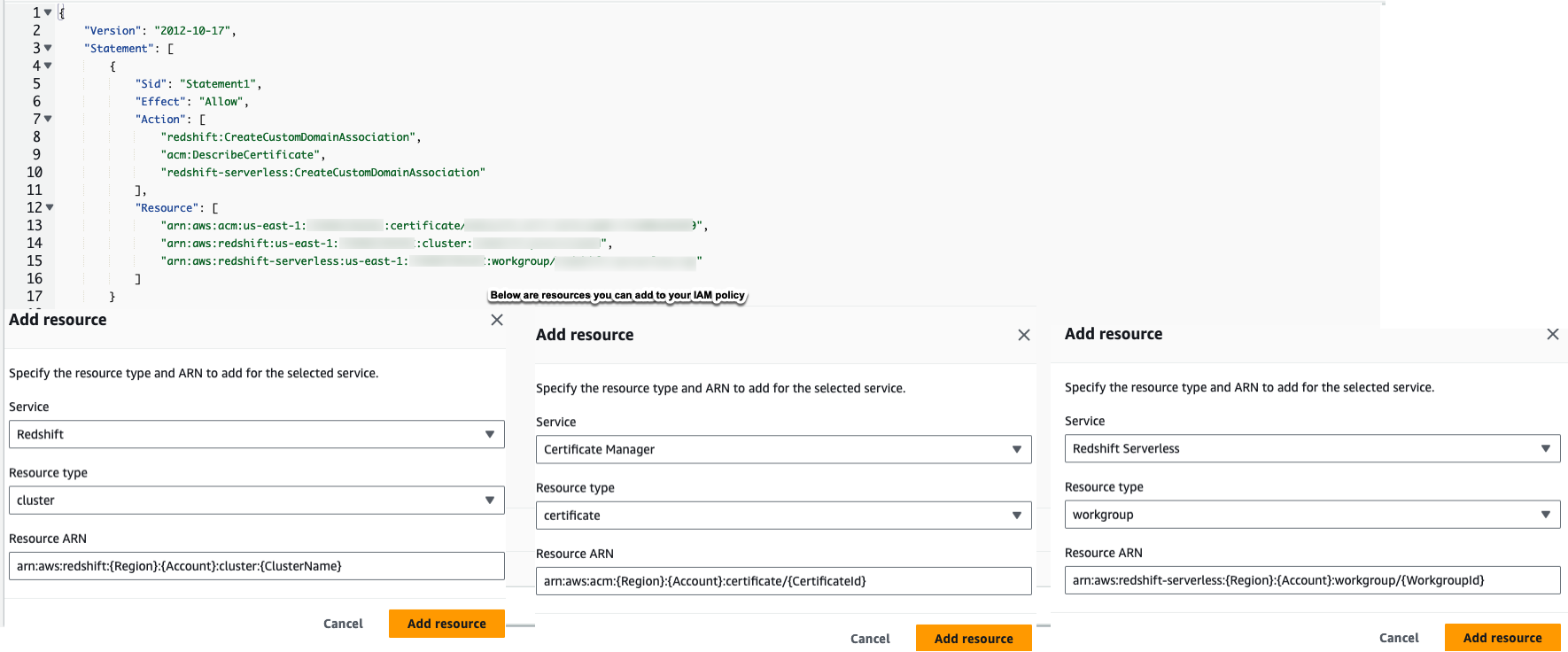Cancel the Certificate Manager Add resource dialog
1568x652 pixels.
870,639
